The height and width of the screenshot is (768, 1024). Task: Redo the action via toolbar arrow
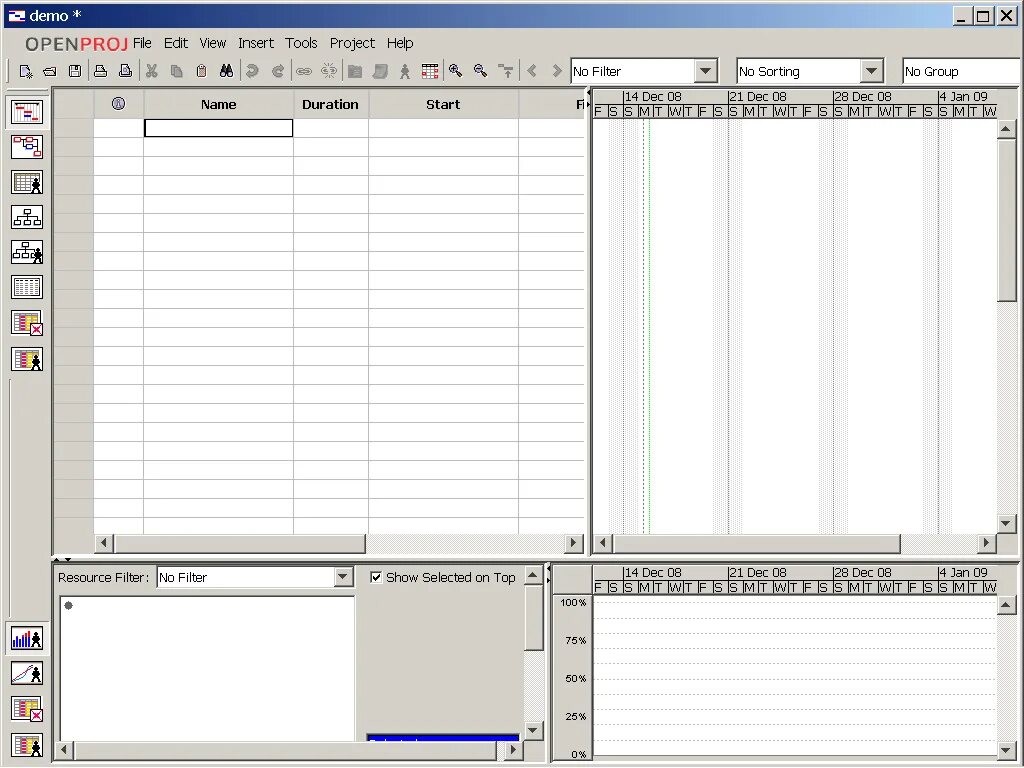pyautogui.click(x=278, y=71)
